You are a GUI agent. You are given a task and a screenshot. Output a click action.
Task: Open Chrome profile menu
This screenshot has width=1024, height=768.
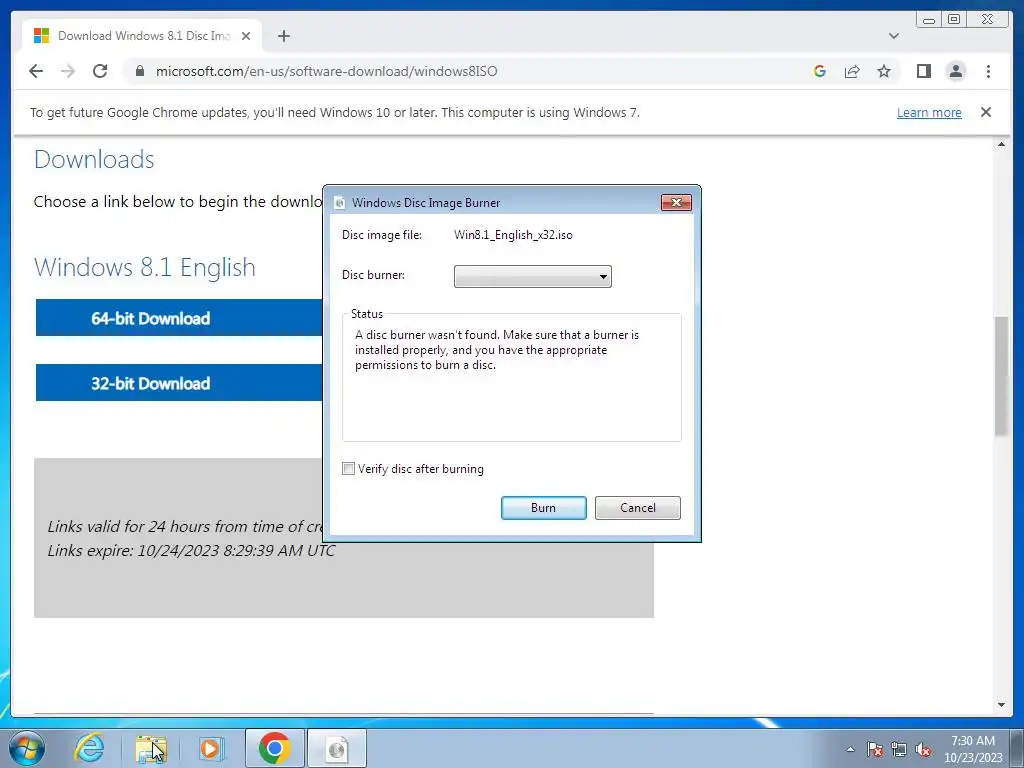(x=955, y=71)
